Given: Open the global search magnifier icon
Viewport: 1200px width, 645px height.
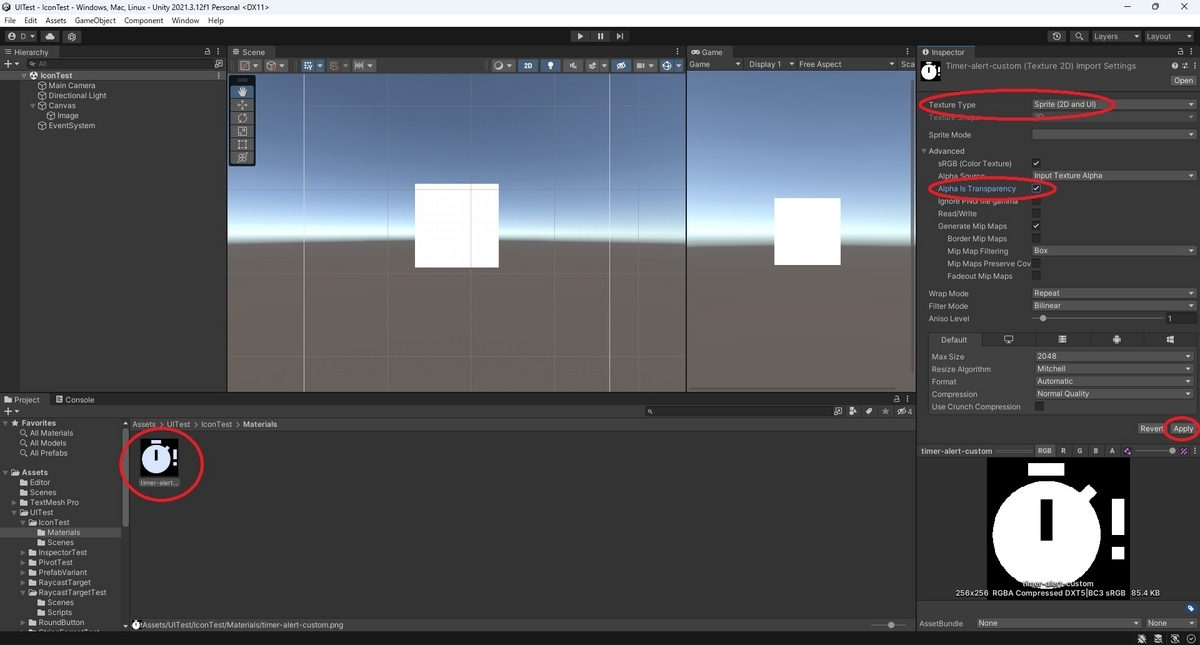Looking at the screenshot, I should (1079, 36).
